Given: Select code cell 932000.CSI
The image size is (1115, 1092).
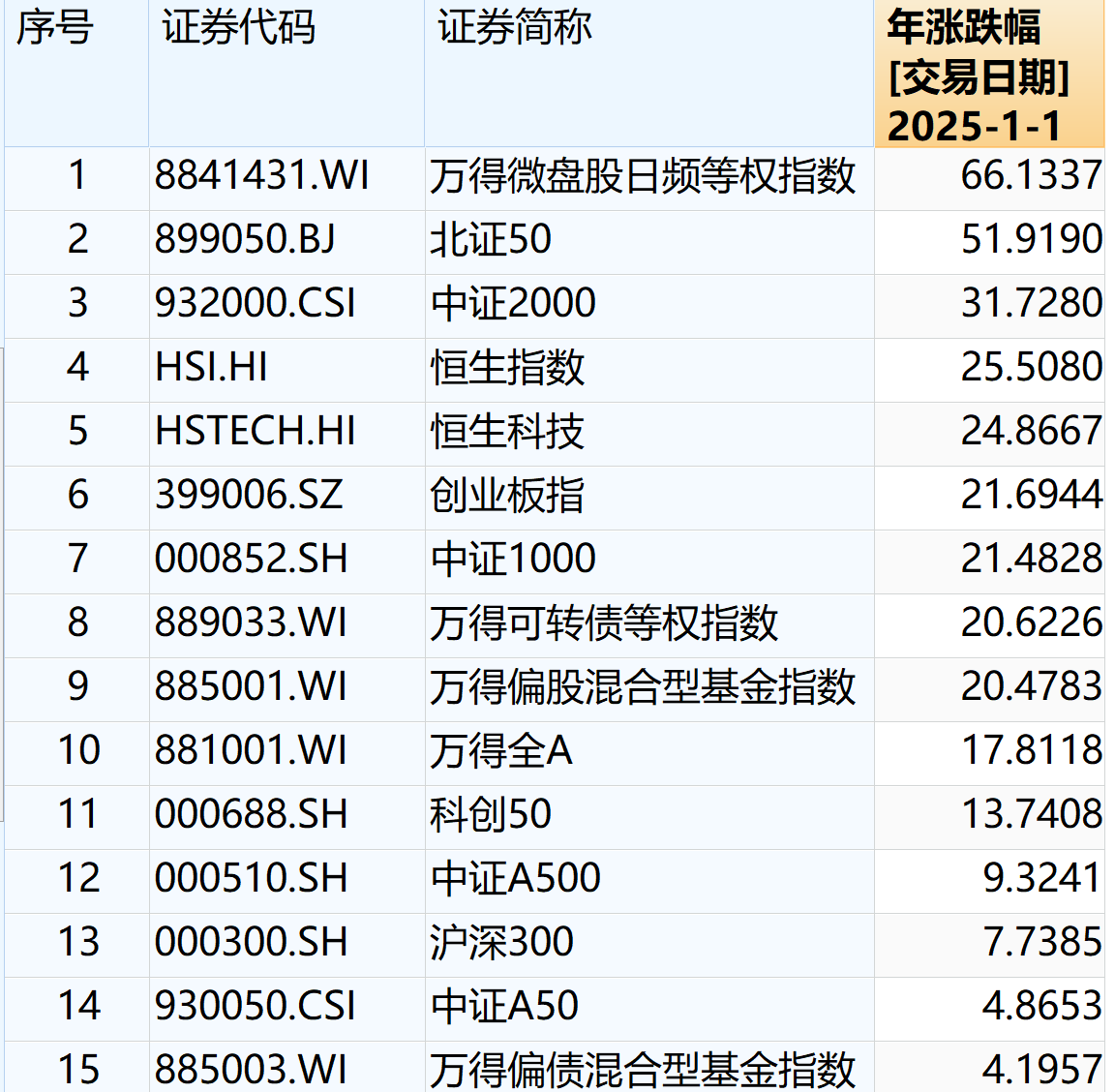Looking at the screenshot, I should (286, 307).
